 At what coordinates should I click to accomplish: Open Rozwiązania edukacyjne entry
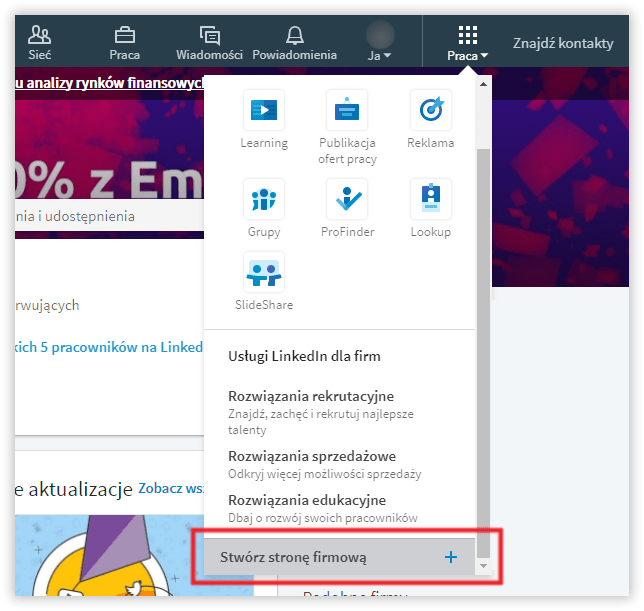tap(323, 508)
